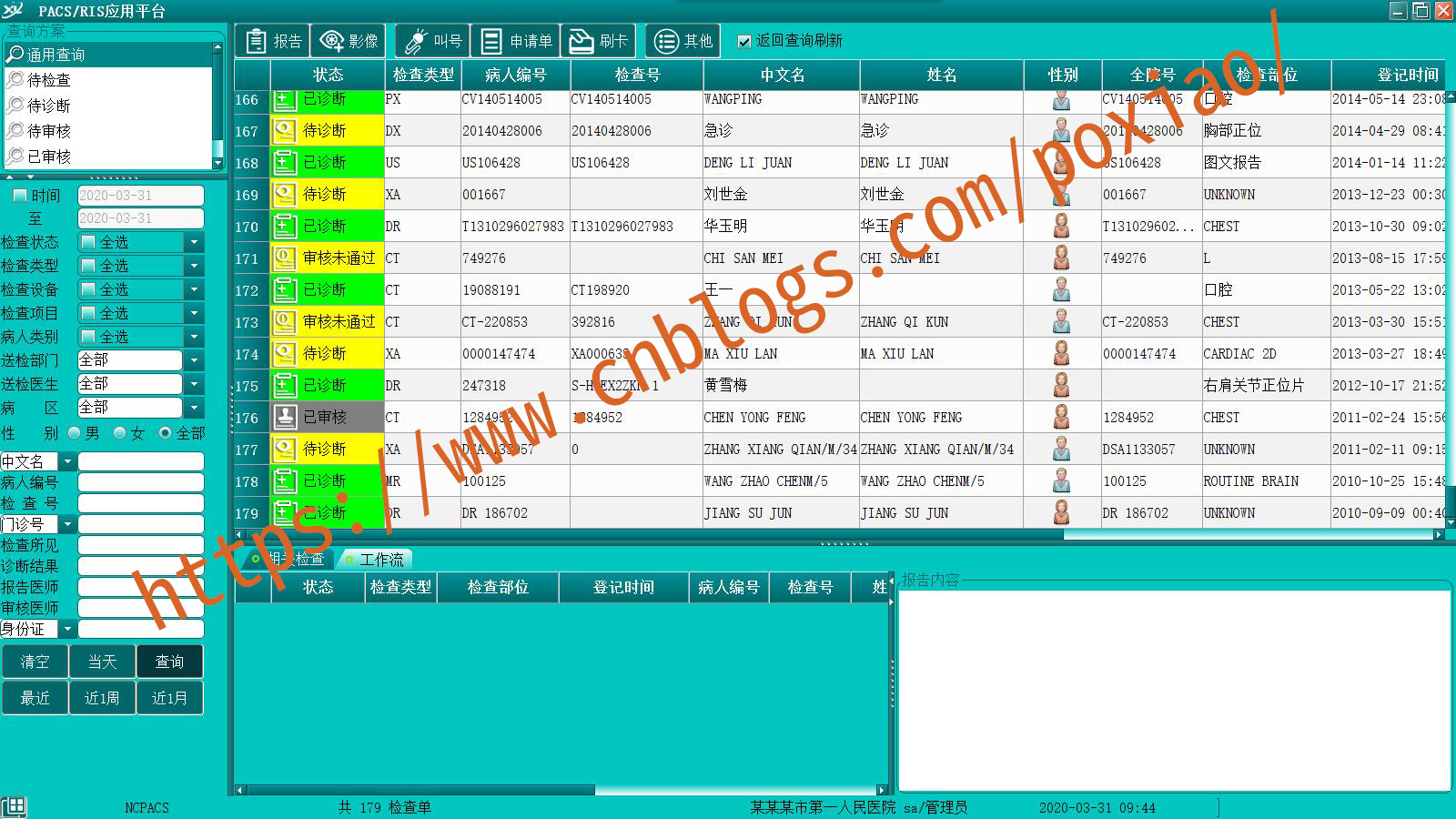Select the 男 gender radio button
This screenshot has width=1456, height=819.
tap(75, 434)
